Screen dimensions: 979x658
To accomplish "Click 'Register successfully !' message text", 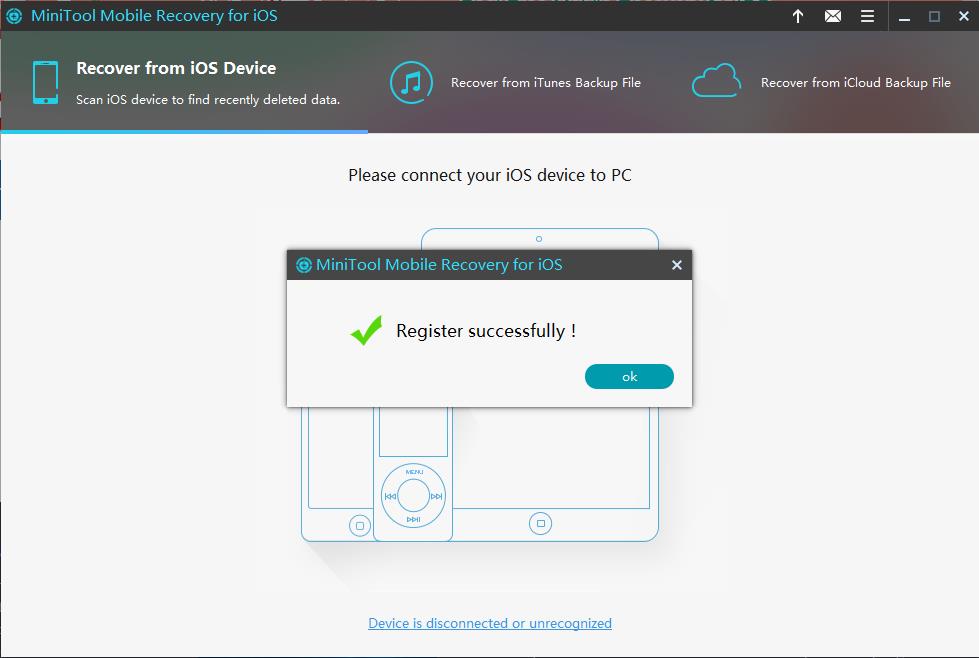I will point(486,331).
